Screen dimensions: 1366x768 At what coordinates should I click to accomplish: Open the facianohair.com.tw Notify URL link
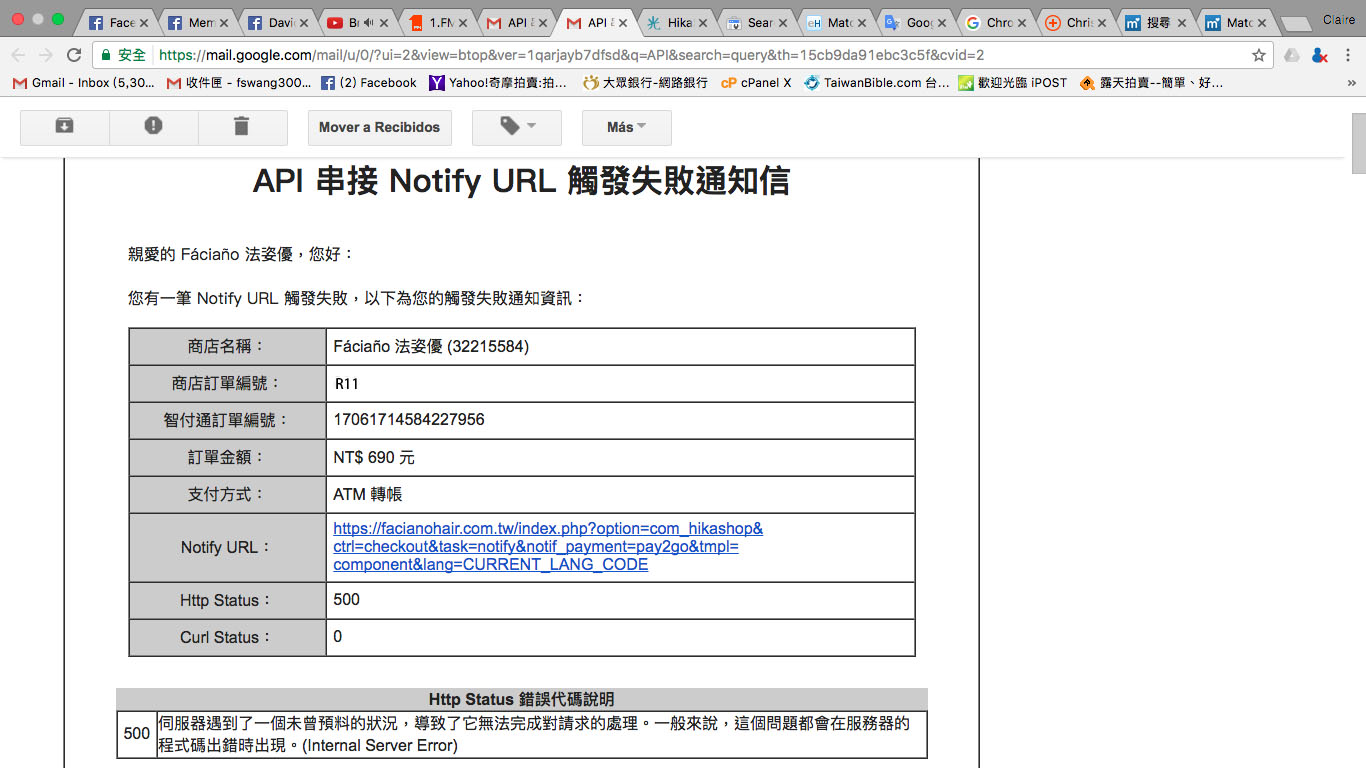pos(548,546)
